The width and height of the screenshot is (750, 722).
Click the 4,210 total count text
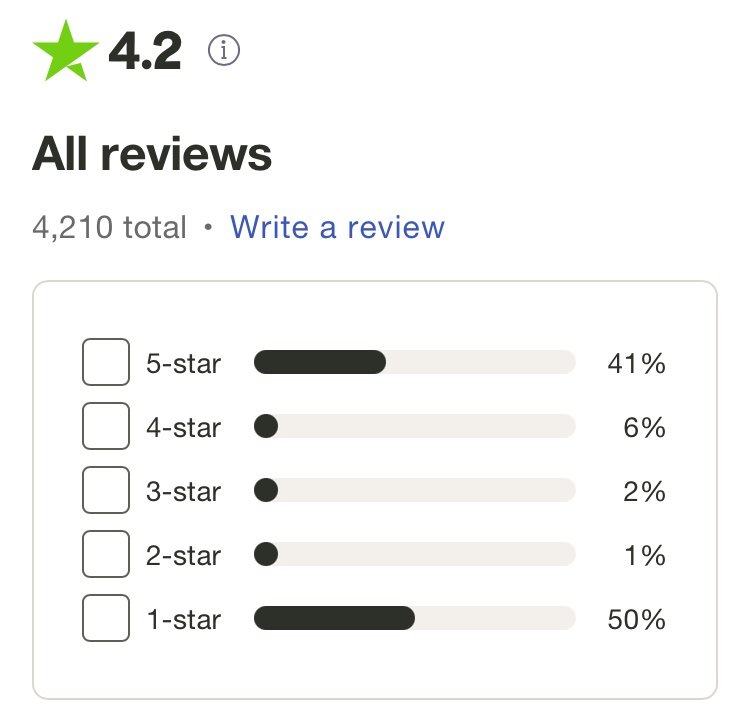[x=109, y=227]
